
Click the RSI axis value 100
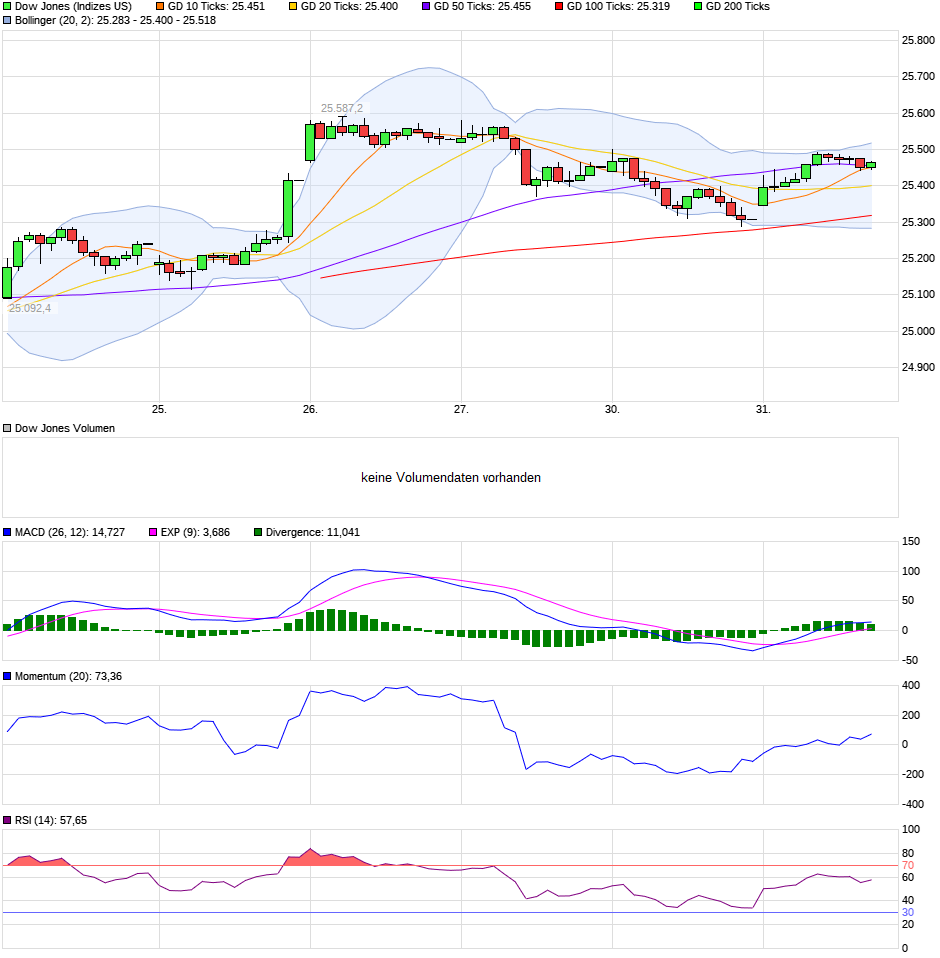[911, 830]
